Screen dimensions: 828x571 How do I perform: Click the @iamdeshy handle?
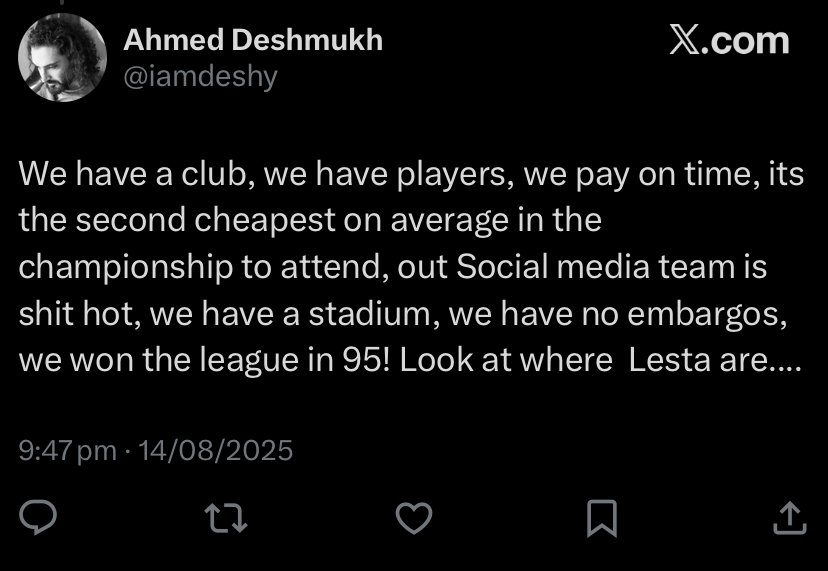[x=201, y=77]
